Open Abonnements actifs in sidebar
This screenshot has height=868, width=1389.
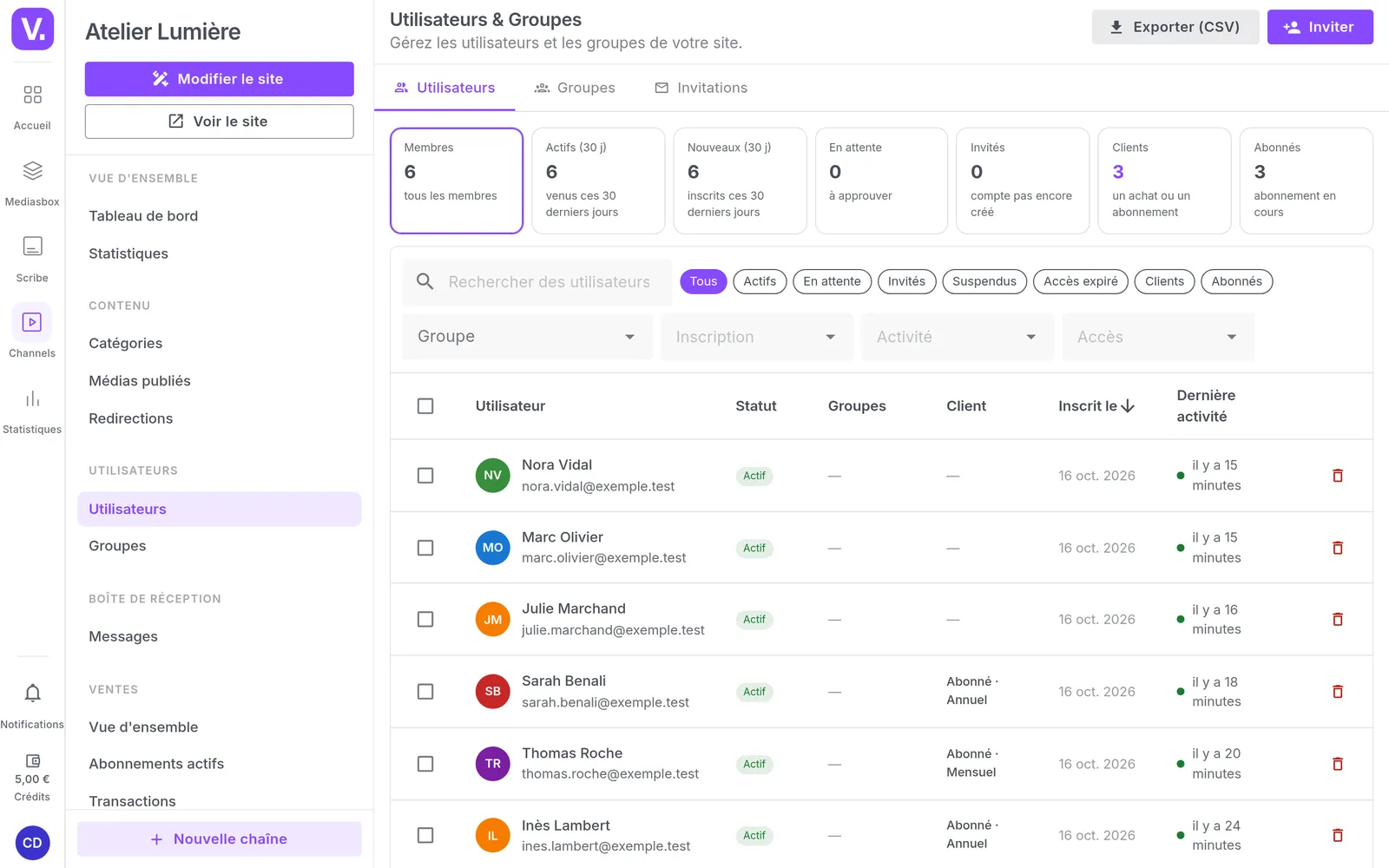[156, 764]
